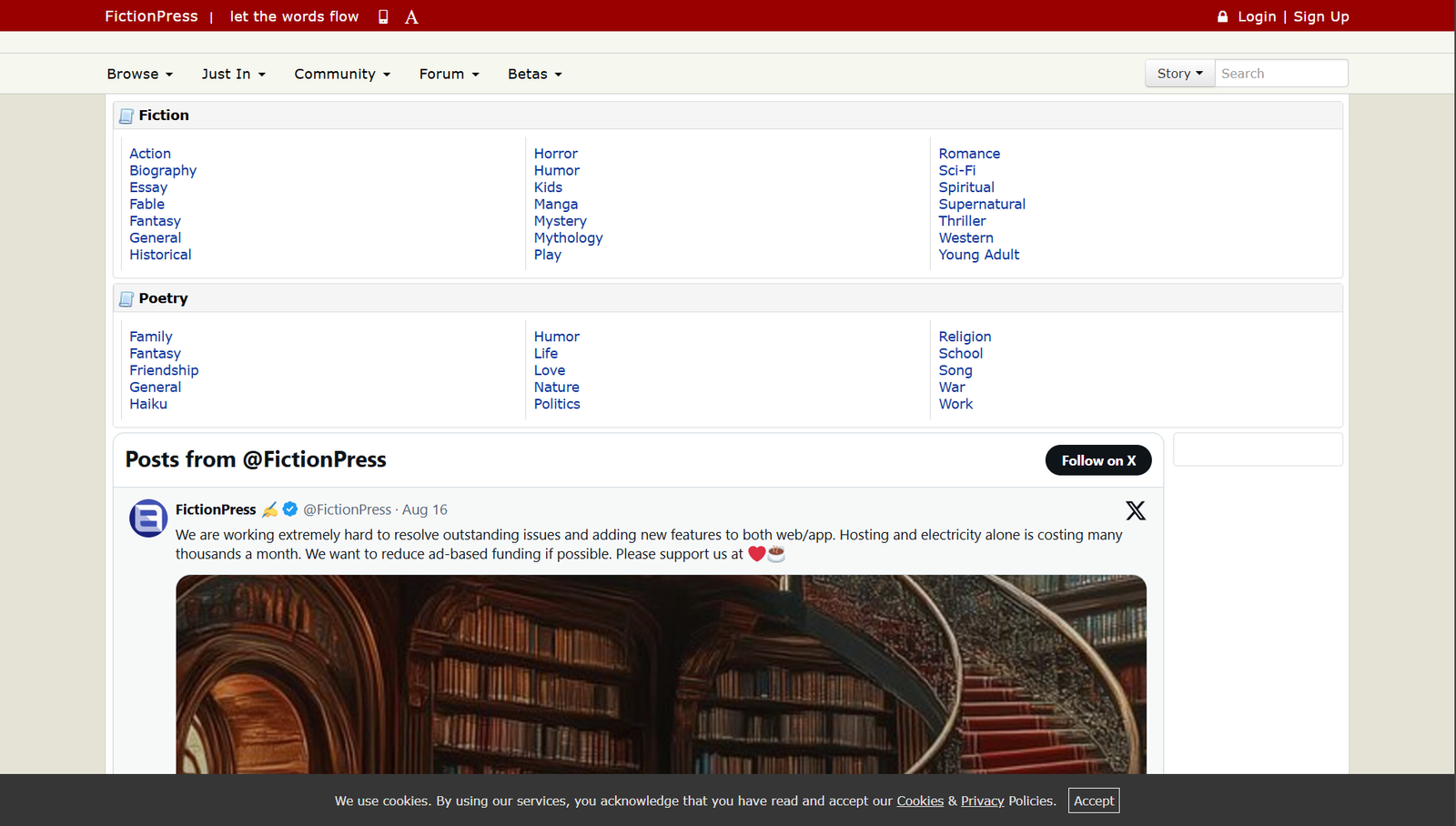This screenshot has width=1456, height=826.
Task: Open the Biography fiction category
Action: pos(163,170)
